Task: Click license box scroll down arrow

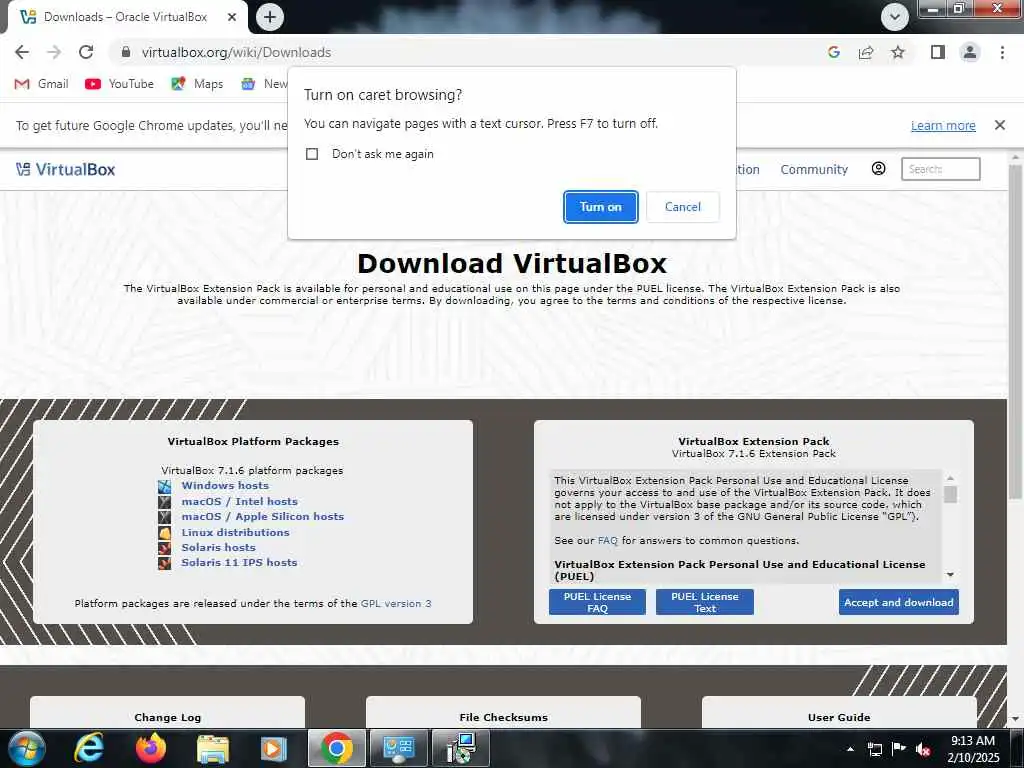Action: pos(950,575)
